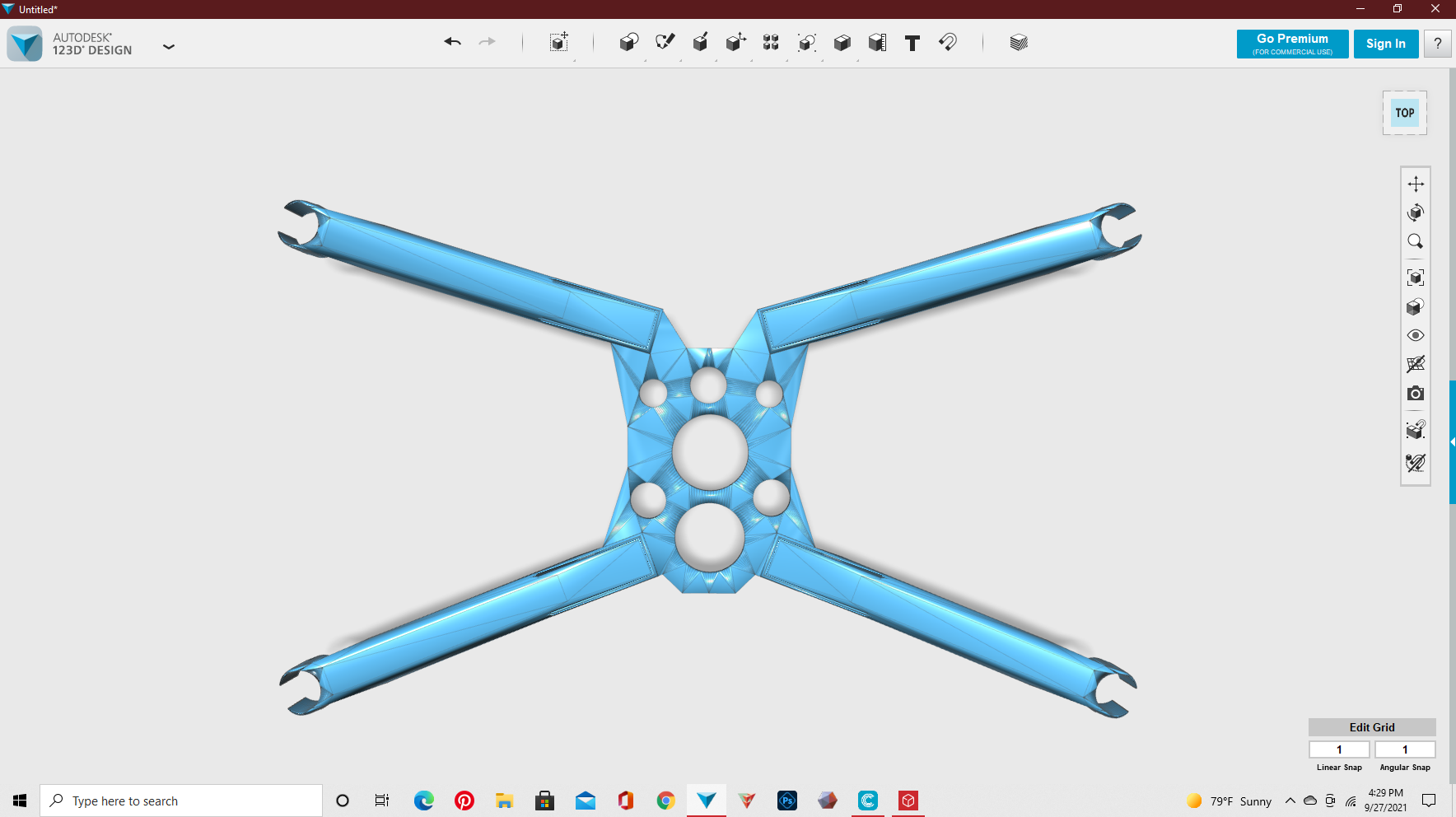The image size is (1456, 817).
Task: Open the Sketch tools menu
Action: pyautogui.click(x=665, y=43)
